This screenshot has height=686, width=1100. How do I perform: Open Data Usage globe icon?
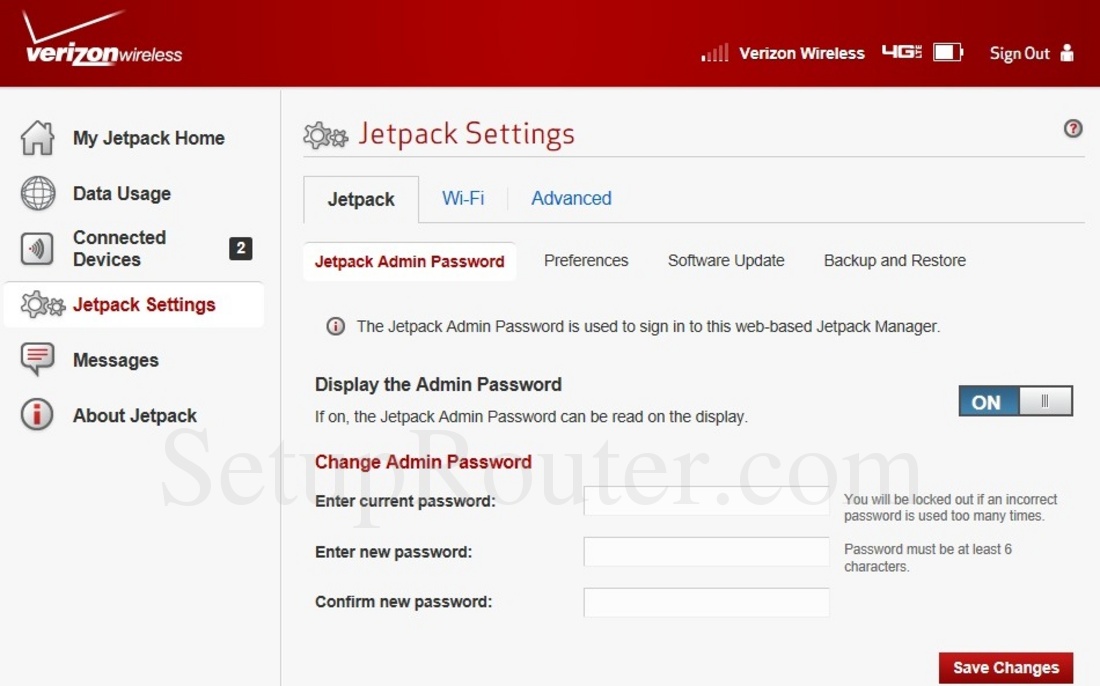(x=38, y=193)
